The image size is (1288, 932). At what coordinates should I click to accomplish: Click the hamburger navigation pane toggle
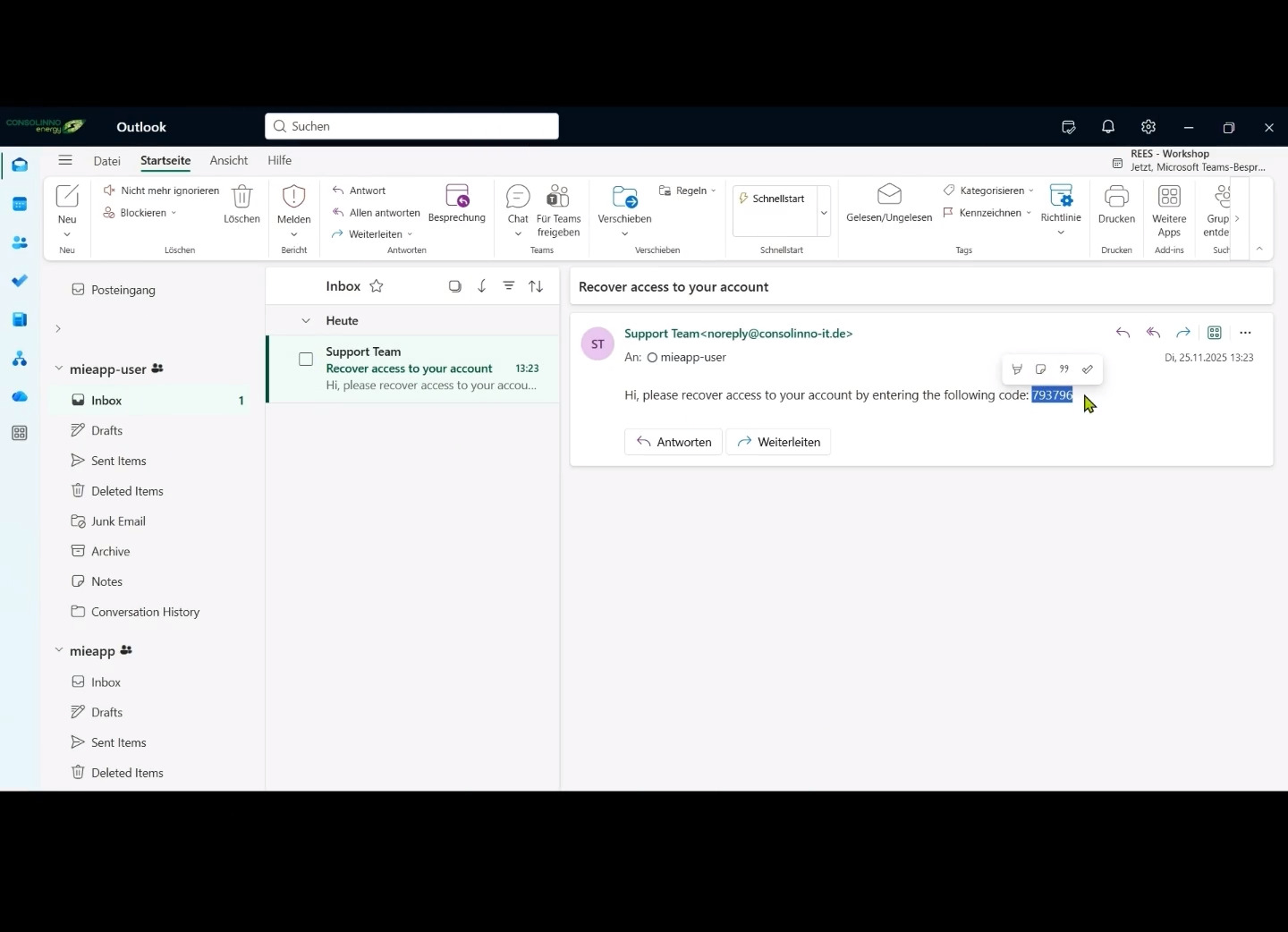pyautogui.click(x=65, y=160)
